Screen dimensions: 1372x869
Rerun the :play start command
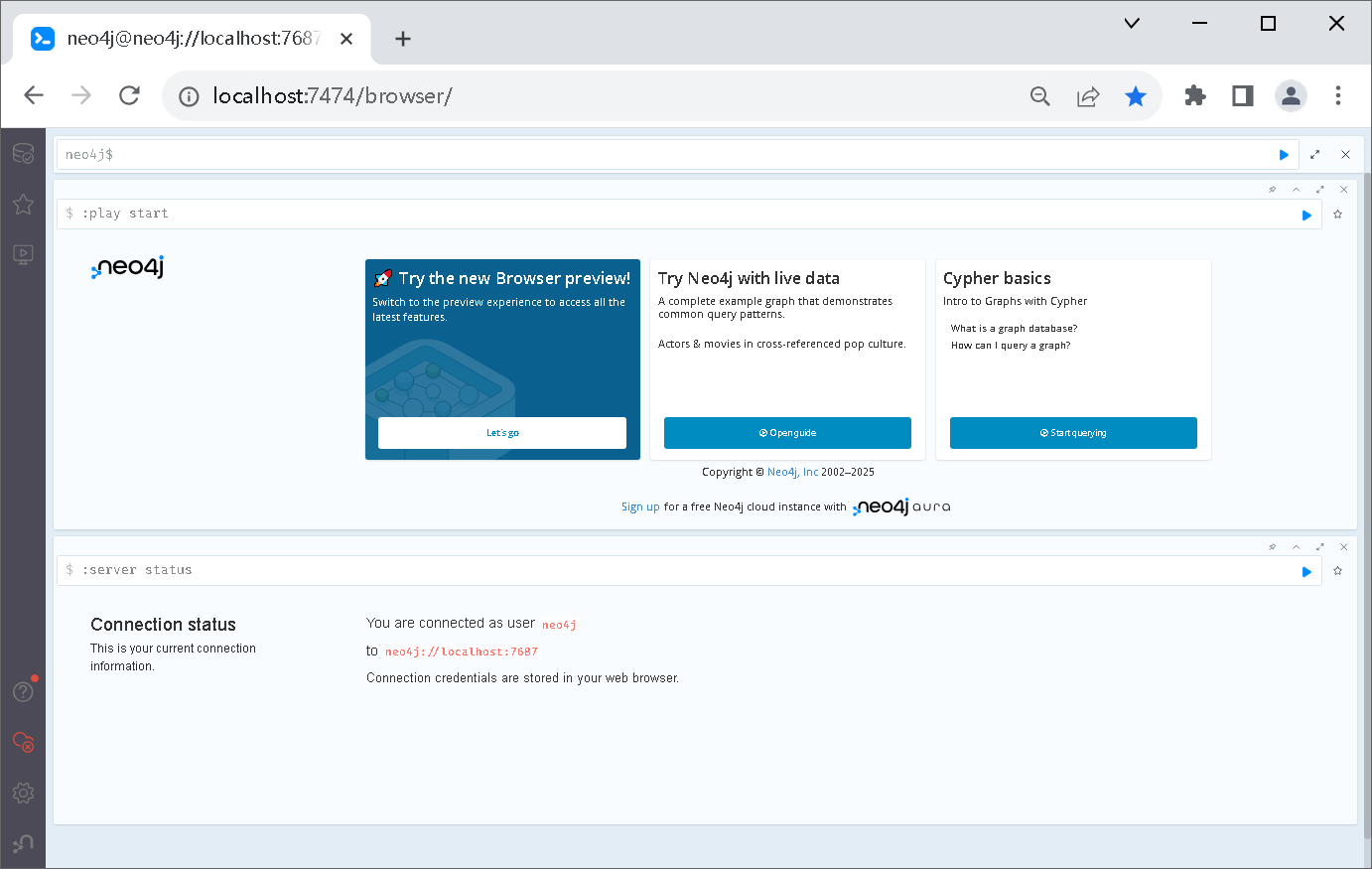pos(1306,215)
